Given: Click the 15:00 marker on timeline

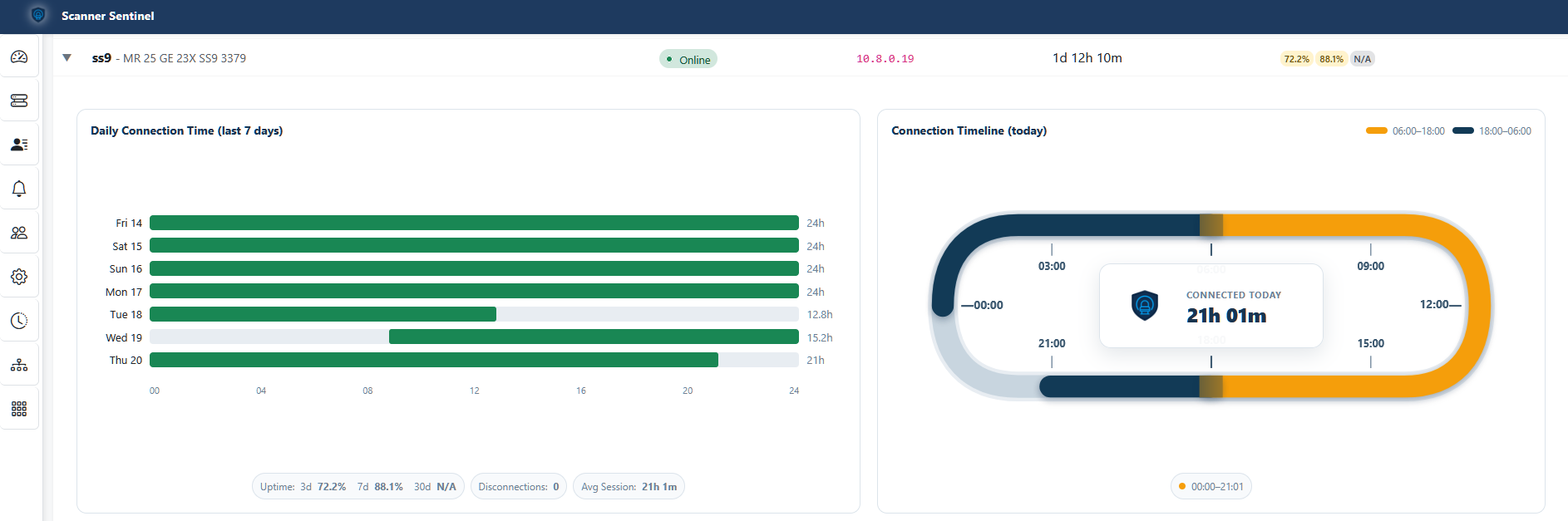Looking at the screenshot, I should pos(1371,343).
